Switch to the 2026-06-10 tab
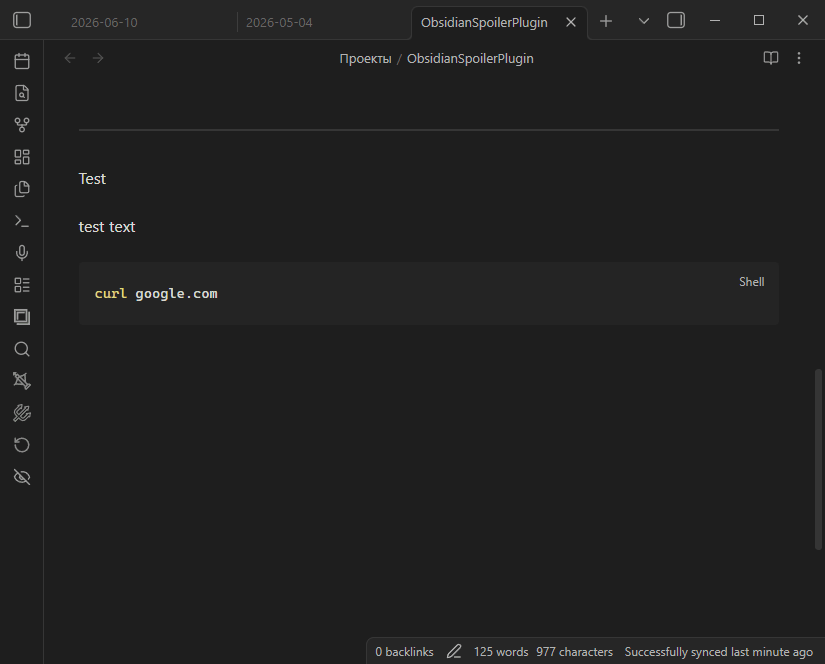The image size is (825, 664). coord(104,23)
